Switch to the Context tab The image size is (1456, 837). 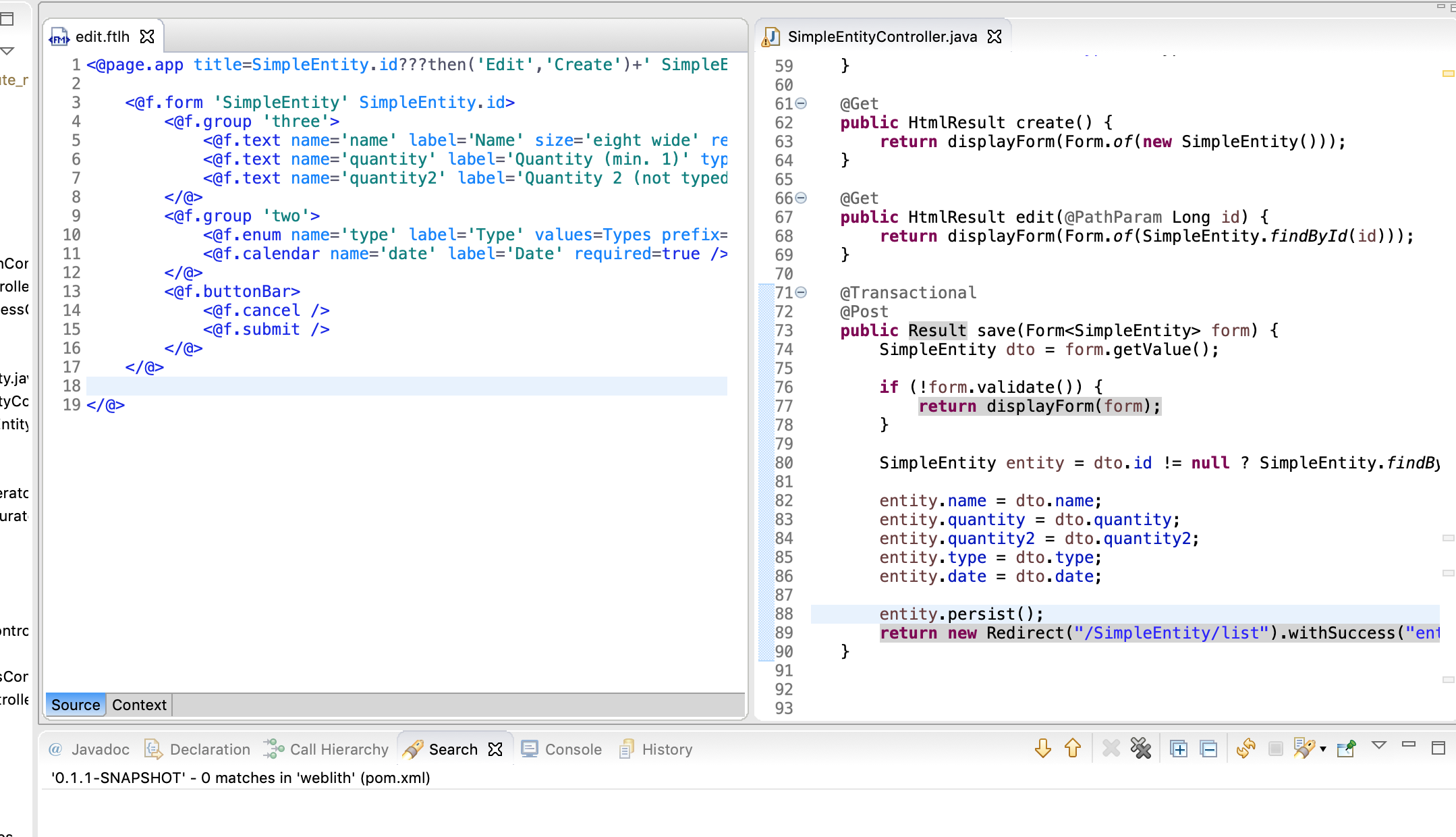point(139,705)
